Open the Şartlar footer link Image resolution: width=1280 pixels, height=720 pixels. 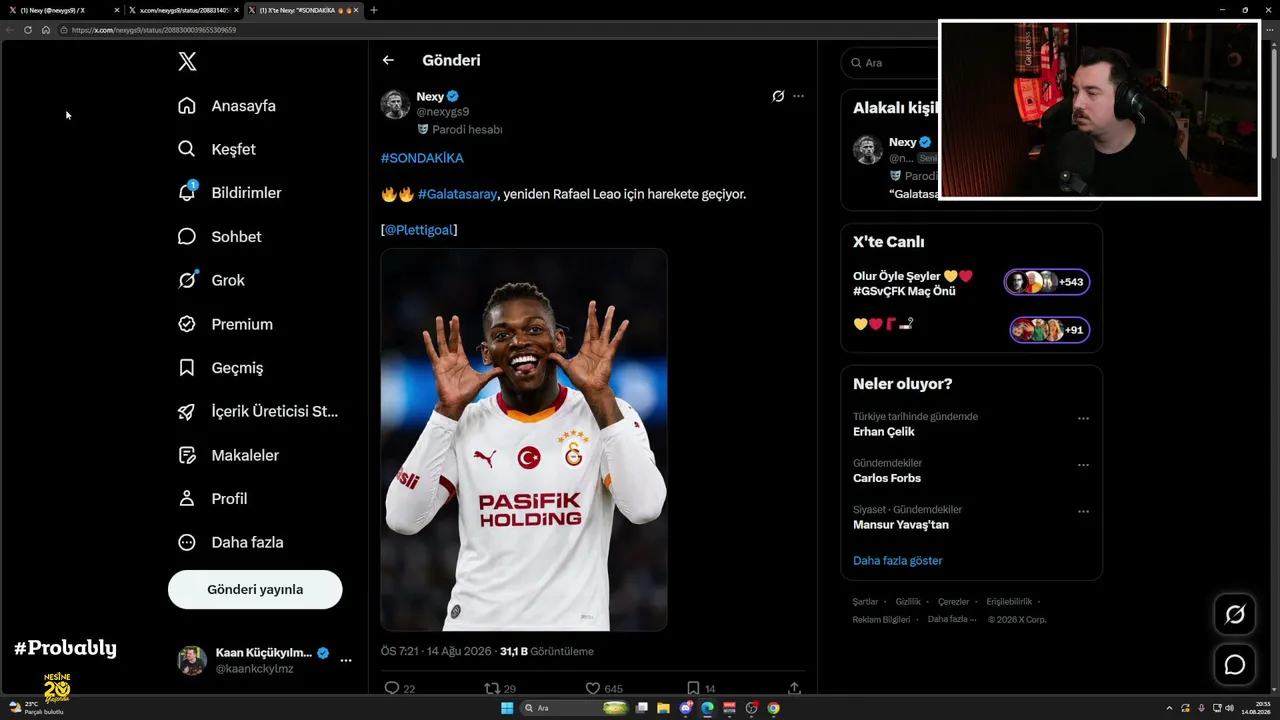pyautogui.click(x=865, y=602)
